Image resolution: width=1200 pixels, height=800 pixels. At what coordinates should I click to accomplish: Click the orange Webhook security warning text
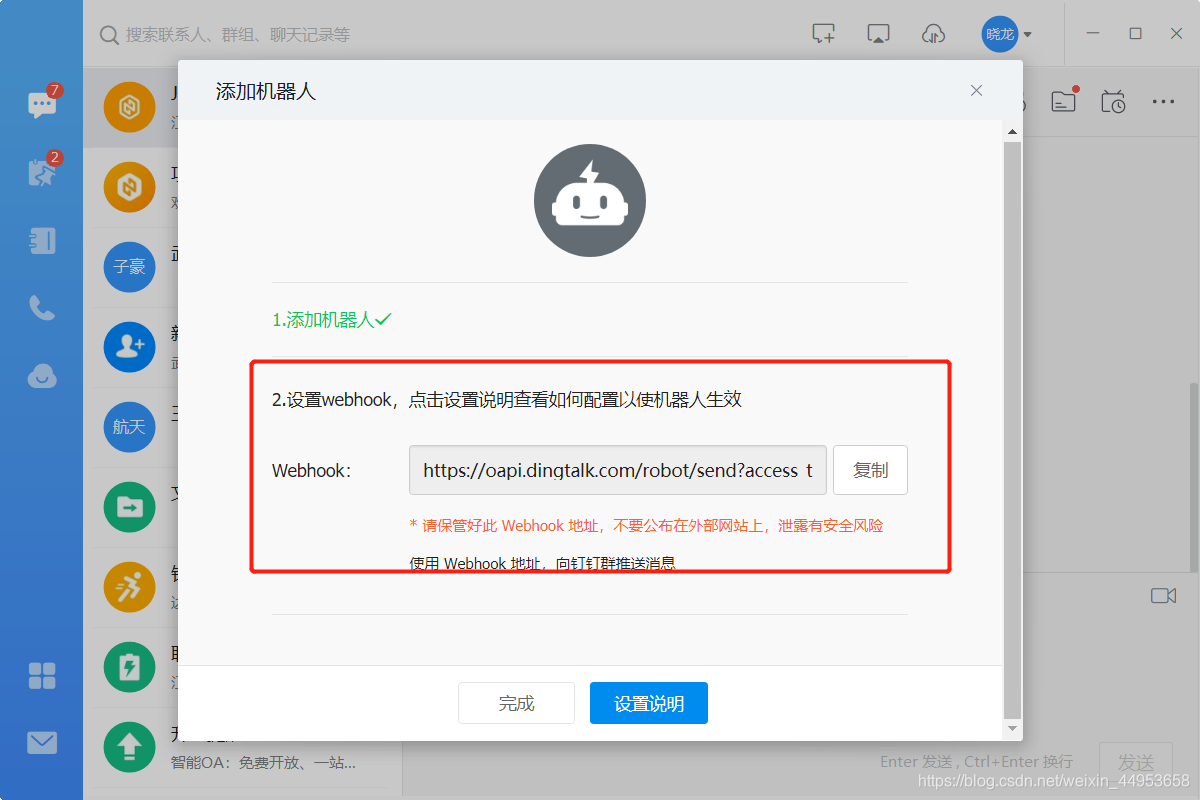point(647,525)
